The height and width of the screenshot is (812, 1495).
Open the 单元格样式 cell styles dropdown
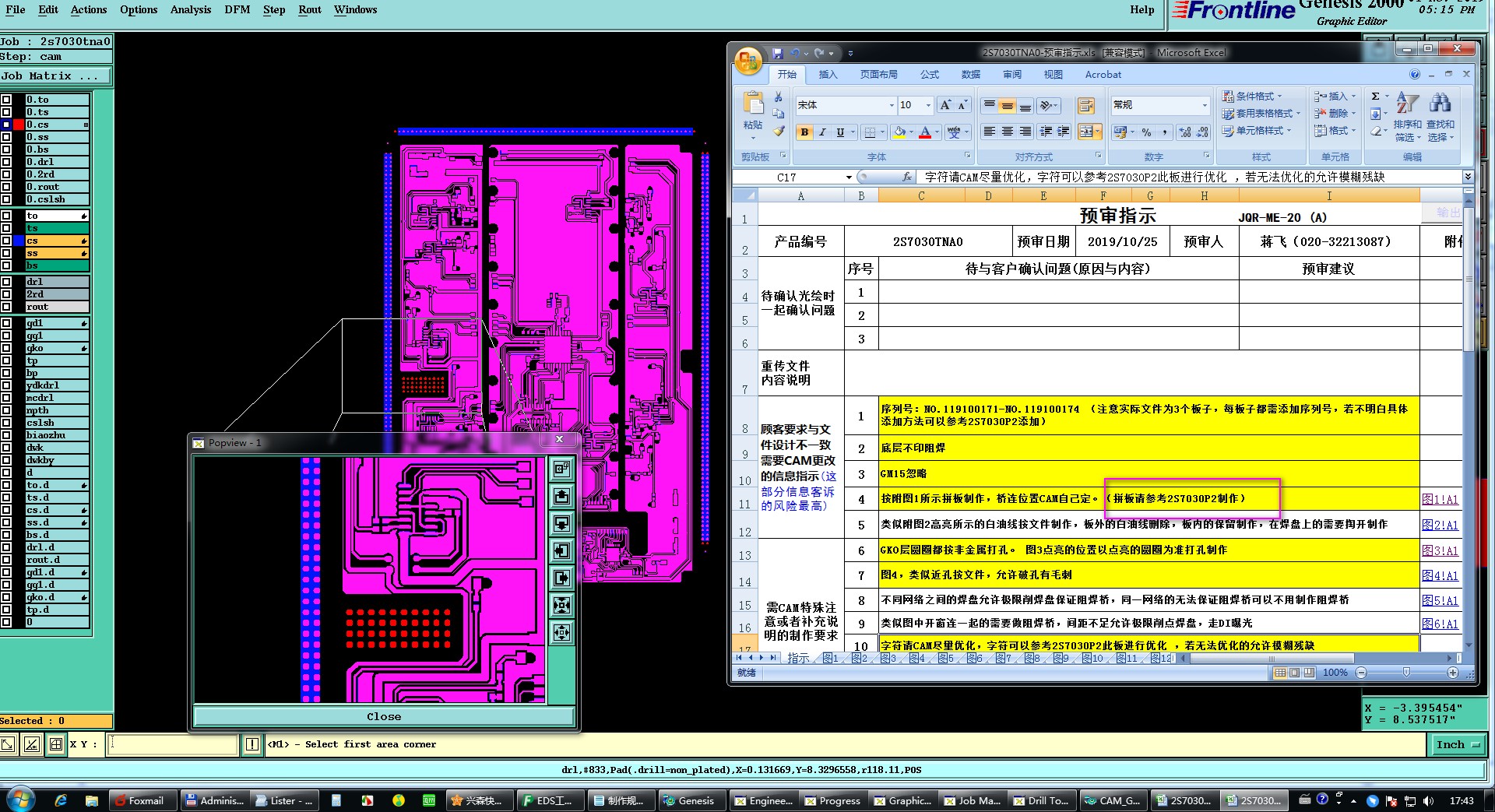[x=1257, y=131]
